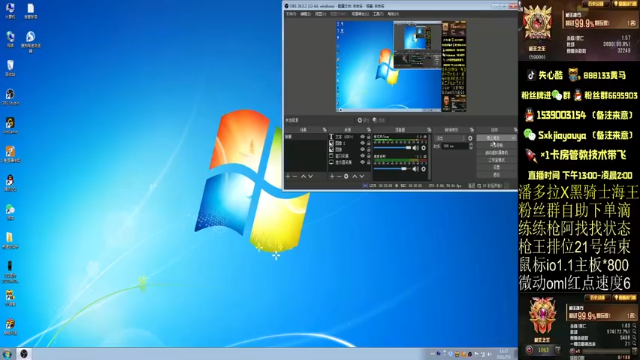Select the 图像 2 source row

350,143
